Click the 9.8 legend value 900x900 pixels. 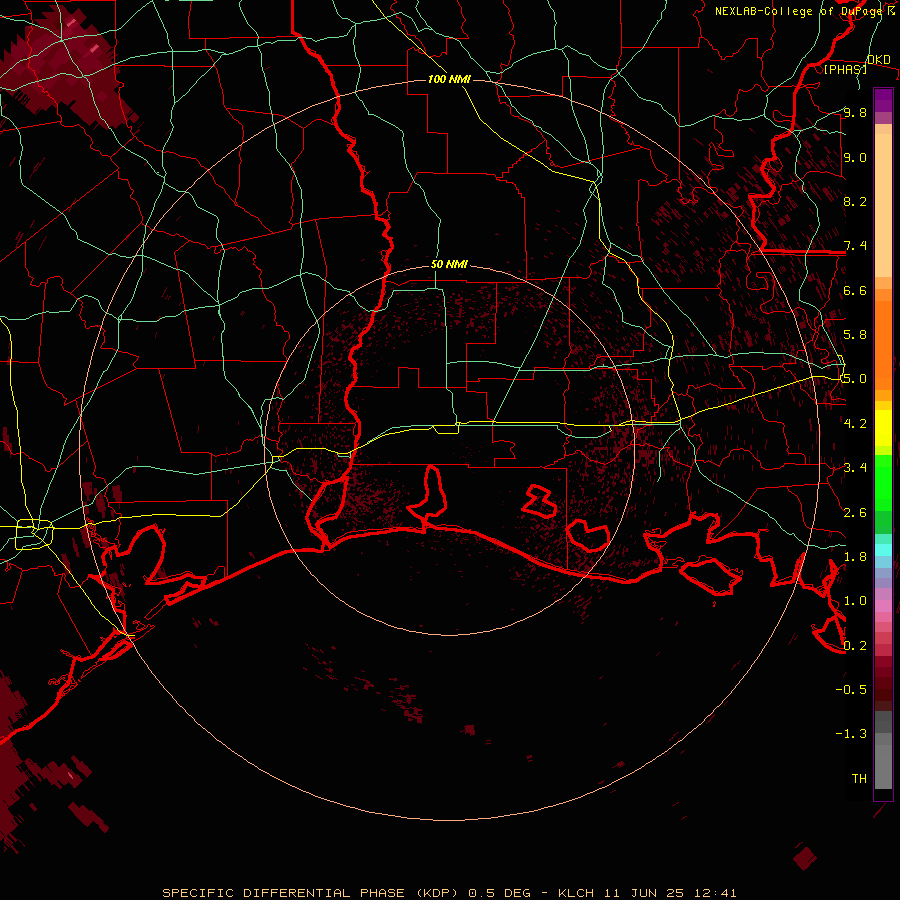(x=855, y=112)
